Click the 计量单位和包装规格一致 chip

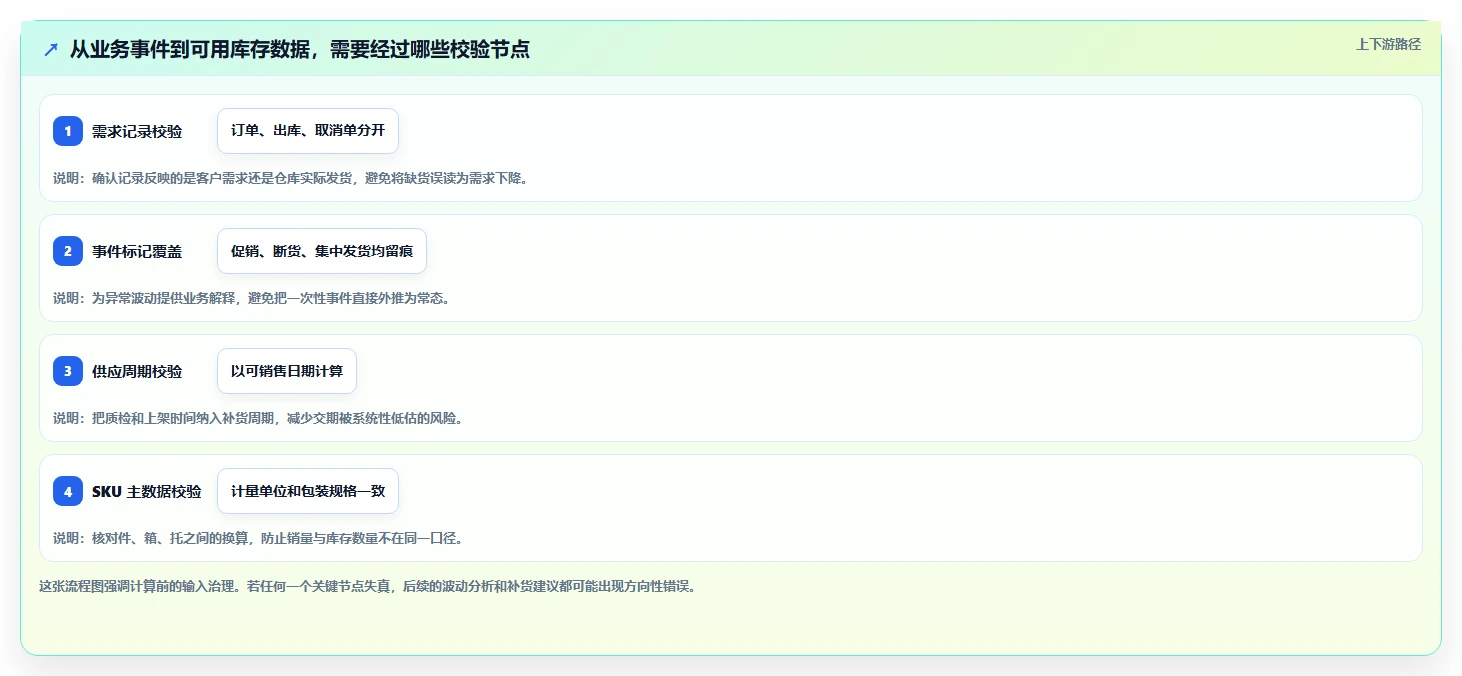coord(308,491)
